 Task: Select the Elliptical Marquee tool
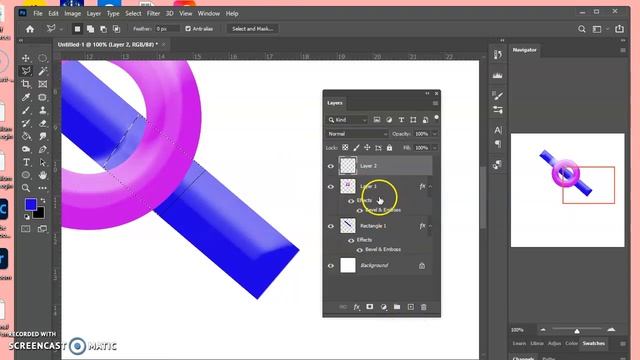tap(42, 58)
